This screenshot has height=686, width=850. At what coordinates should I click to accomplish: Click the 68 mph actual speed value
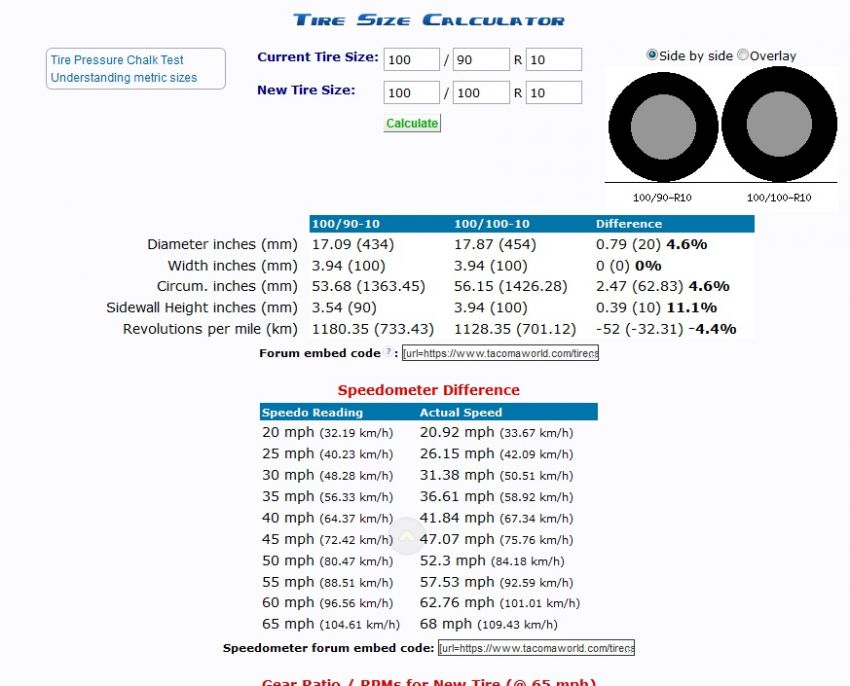pos(488,624)
